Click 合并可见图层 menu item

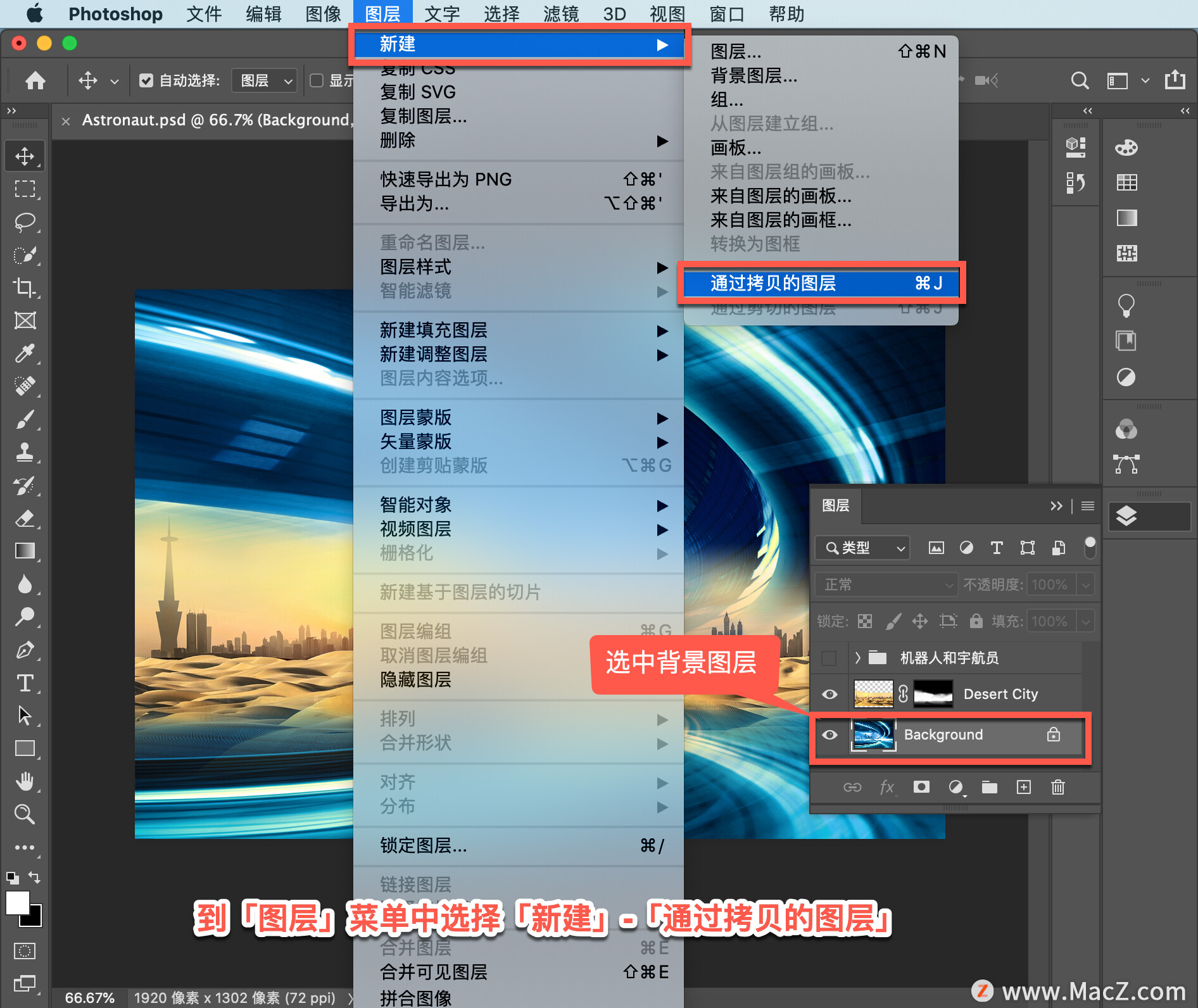[519, 972]
